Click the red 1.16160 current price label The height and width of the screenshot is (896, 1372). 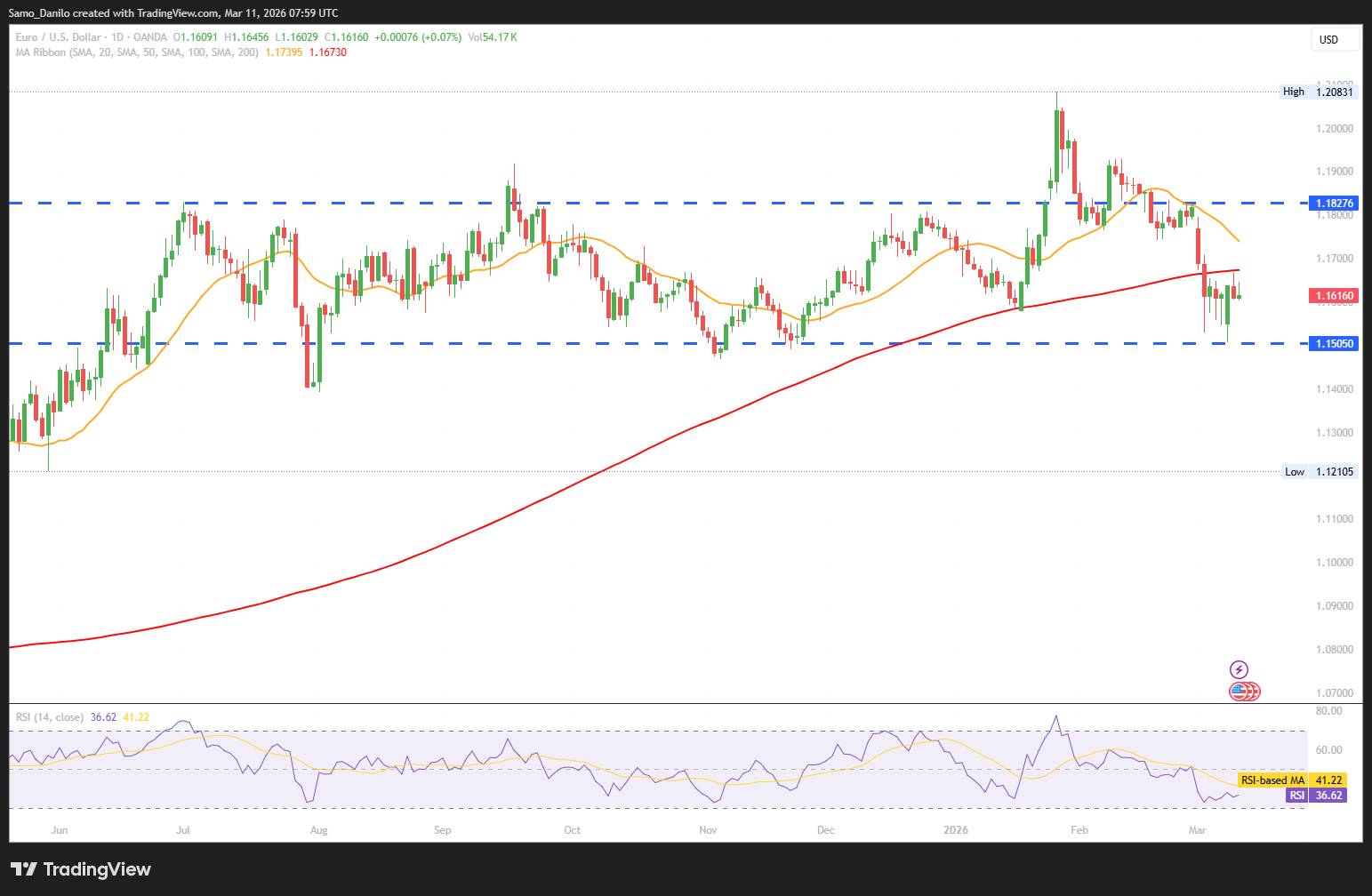pos(1334,296)
